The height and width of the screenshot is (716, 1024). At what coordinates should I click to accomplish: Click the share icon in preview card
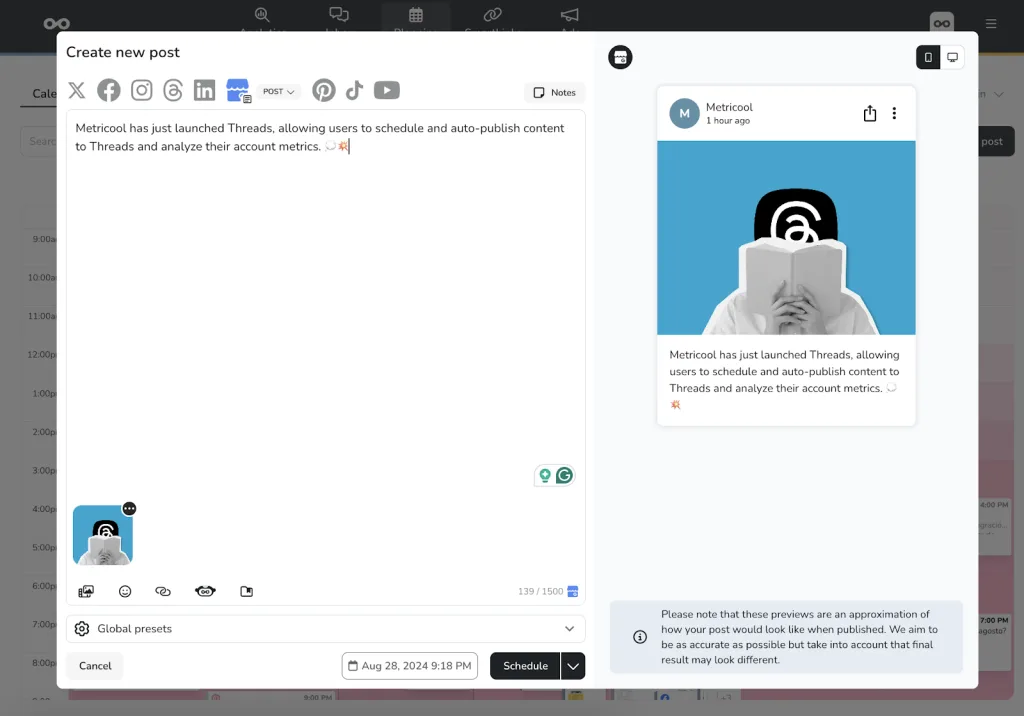870,113
